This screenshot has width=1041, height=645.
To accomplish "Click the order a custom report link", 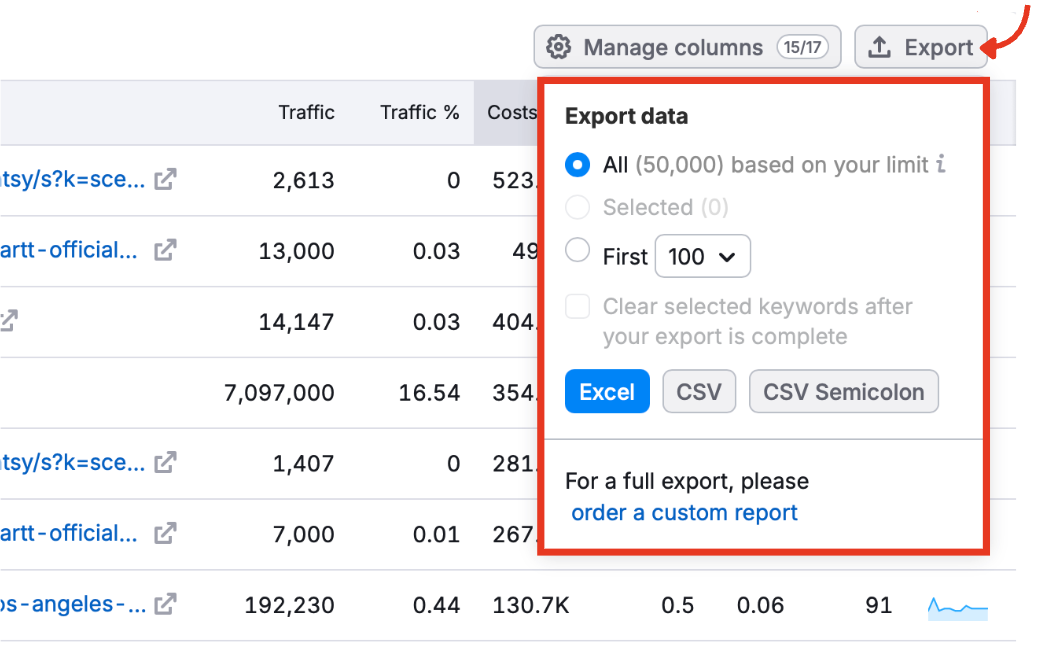I will [684, 513].
